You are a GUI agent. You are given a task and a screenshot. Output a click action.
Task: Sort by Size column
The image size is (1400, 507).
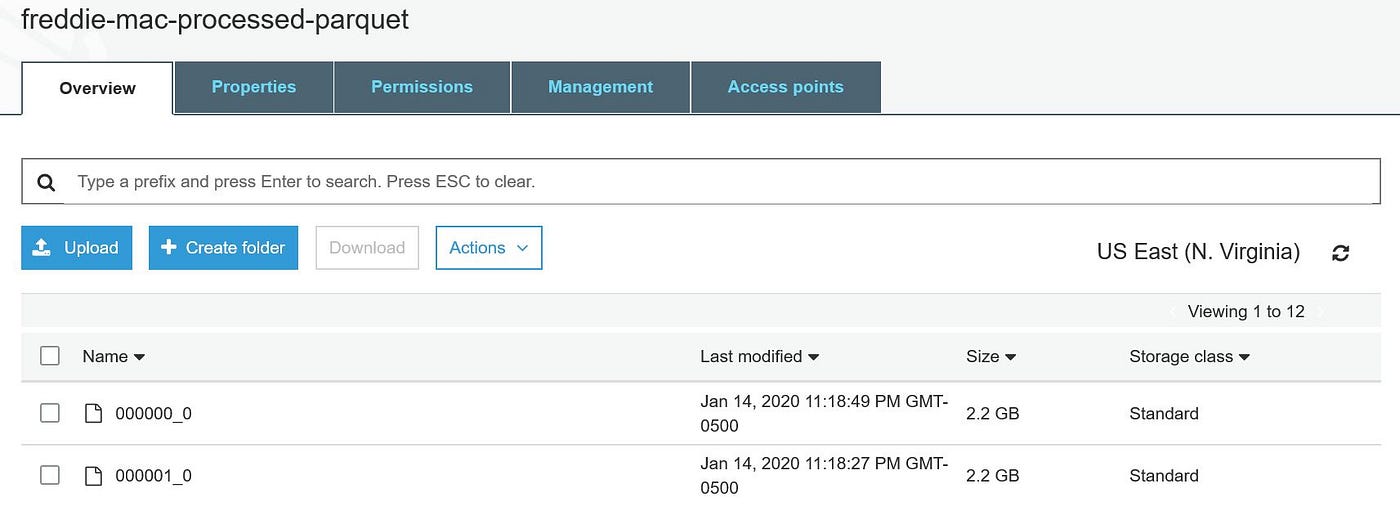[991, 356]
